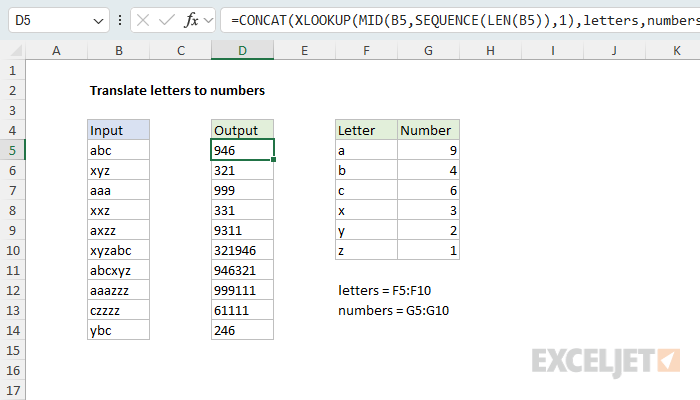Select input cell containing czzzz
700x400 pixels.
tap(119, 310)
